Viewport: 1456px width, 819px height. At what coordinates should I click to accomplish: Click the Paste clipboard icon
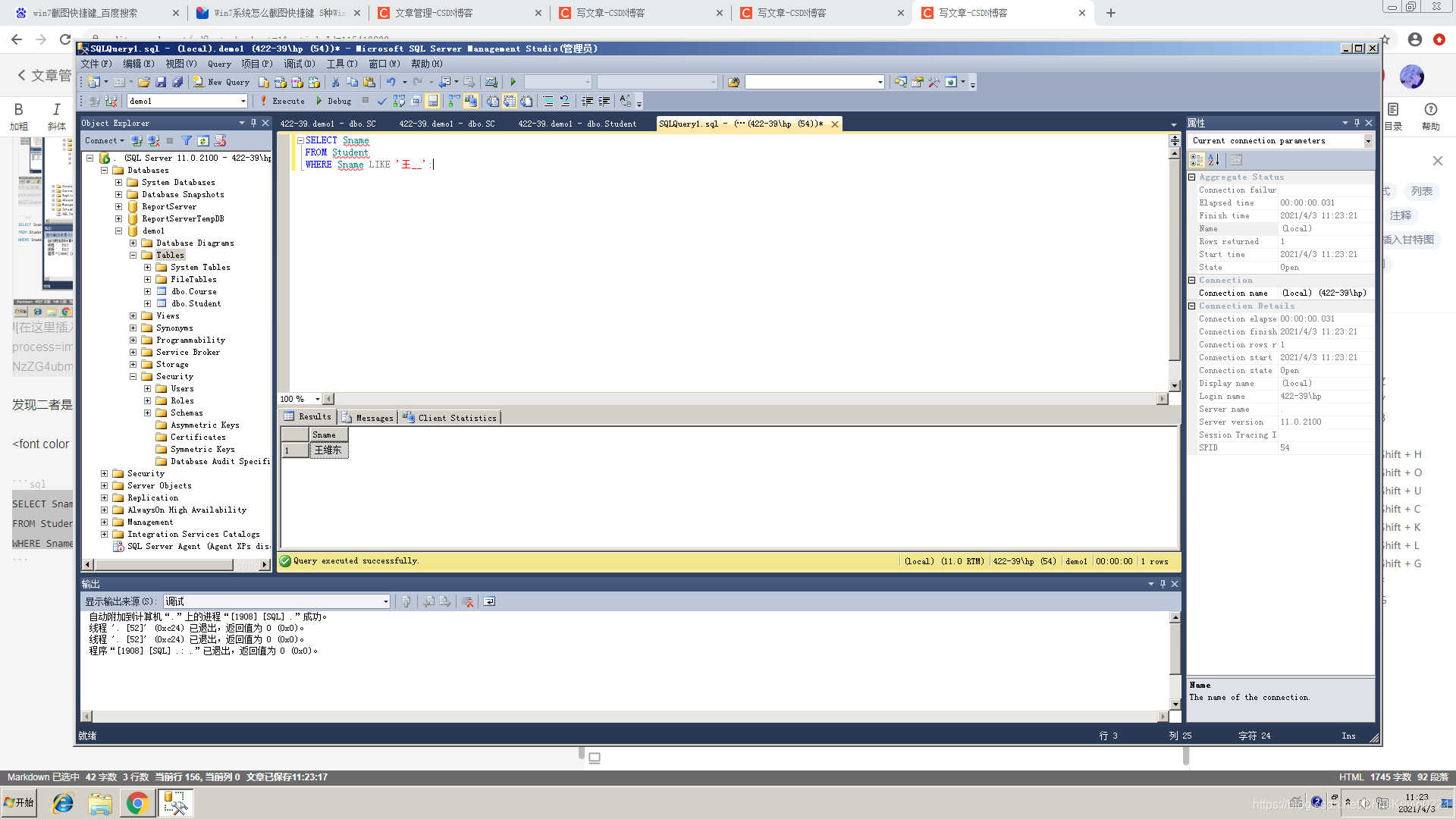[x=369, y=82]
